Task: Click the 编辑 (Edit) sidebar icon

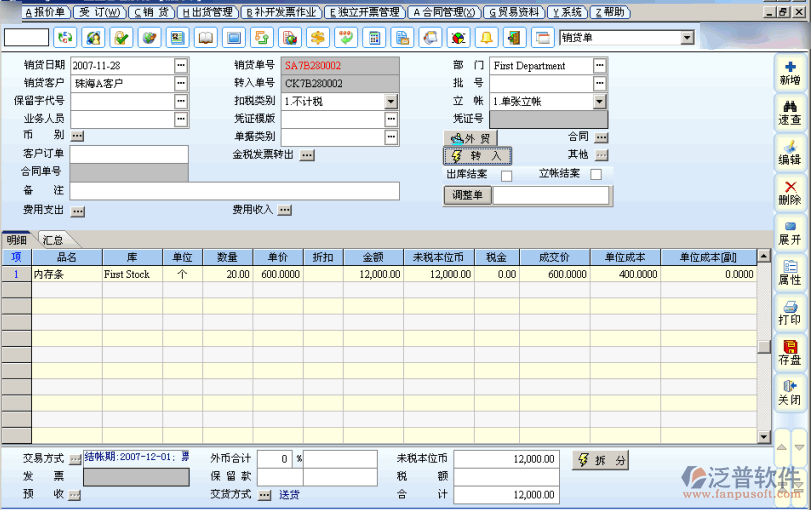Action: [x=790, y=152]
